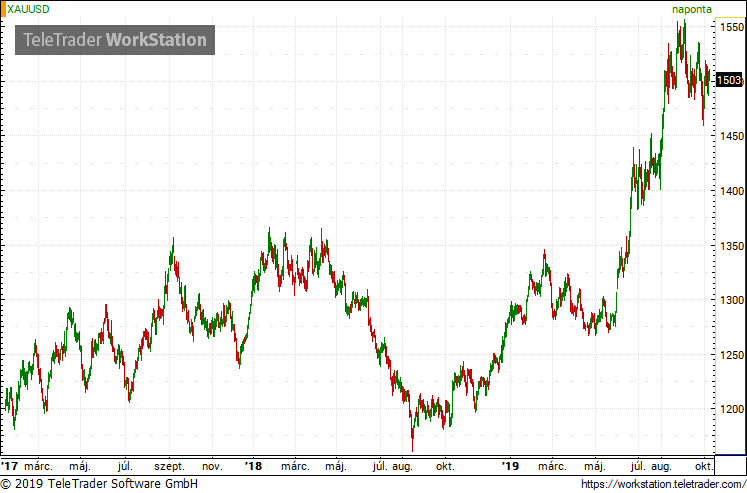Viewport: 747px width, 493px height.
Task: Select the 1200 price level label
Action: [732, 409]
